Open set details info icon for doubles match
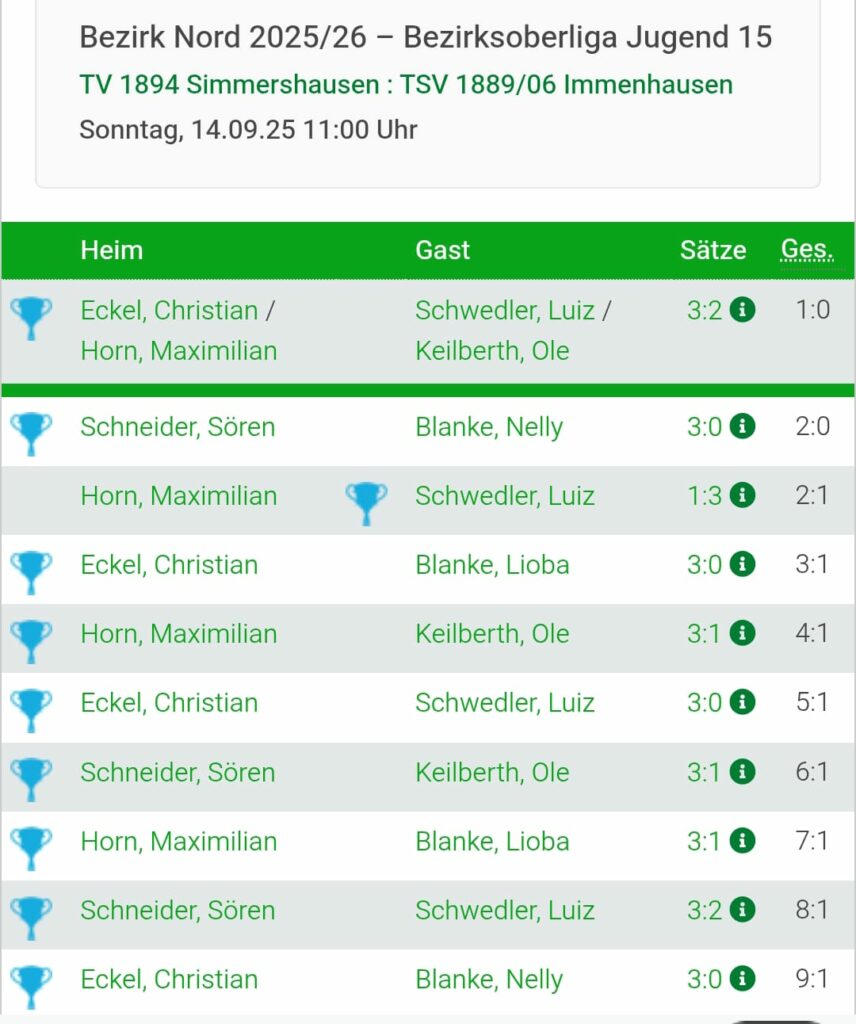The height and width of the screenshot is (1024, 856). (742, 310)
